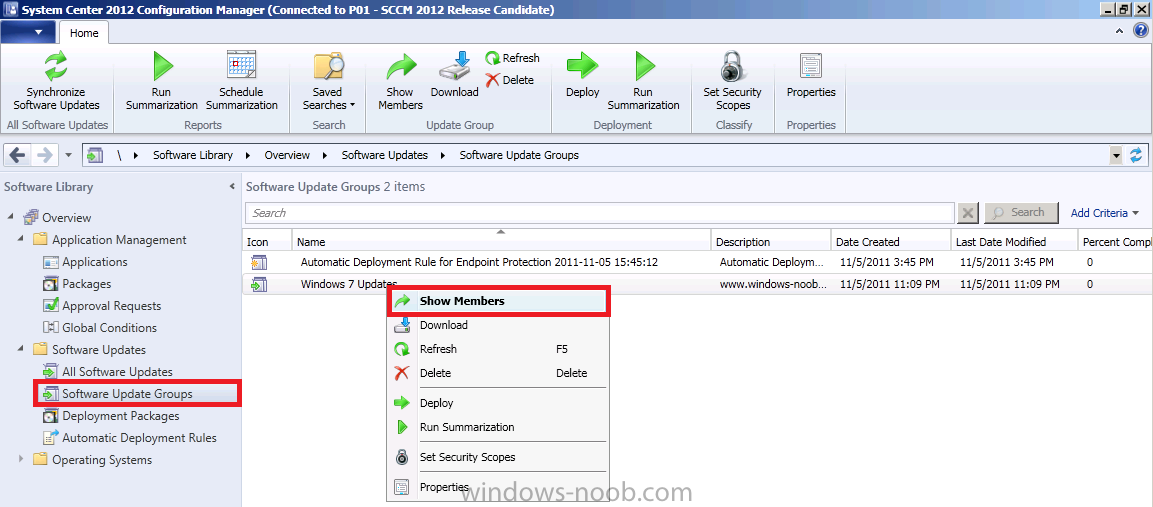
Task: Collapse the Overview tree node
Action: 11,217
